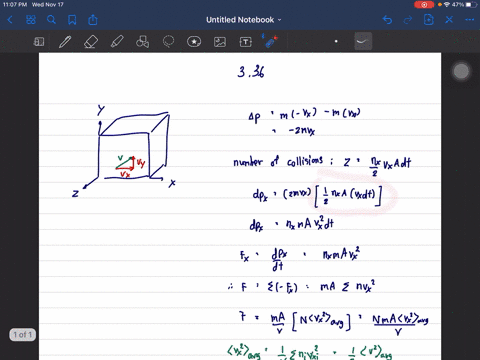Undo the last stroke
Image resolution: width=480 pixels, height=360 pixels.
(387, 20)
